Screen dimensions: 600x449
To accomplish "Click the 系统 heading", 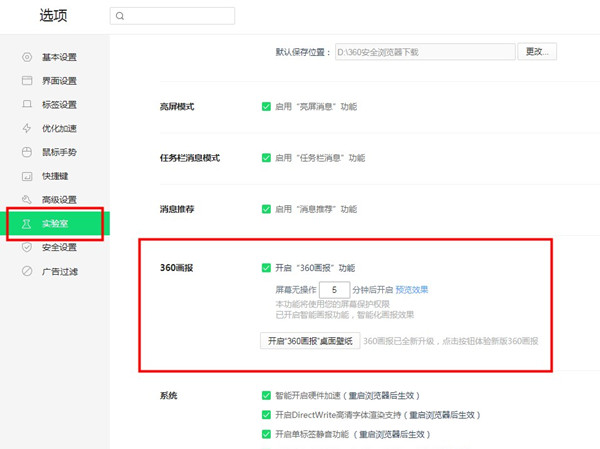I will [x=168, y=395].
